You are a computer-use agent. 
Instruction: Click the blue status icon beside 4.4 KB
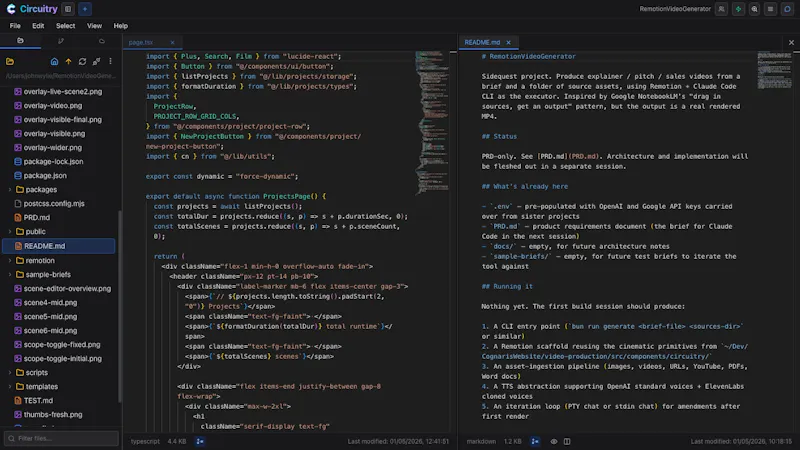(200, 441)
